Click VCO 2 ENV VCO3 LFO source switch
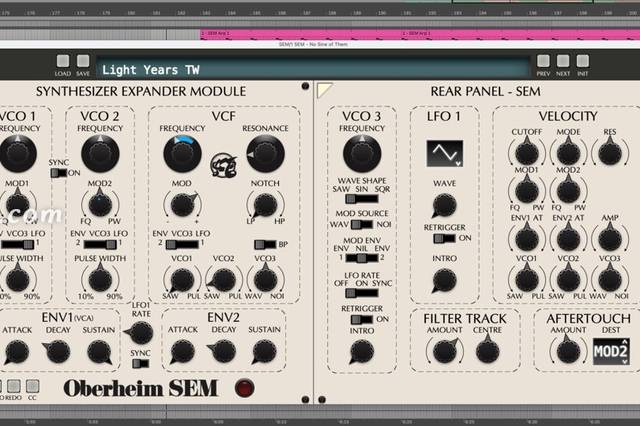The height and width of the screenshot is (426, 640). [x=100, y=244]
